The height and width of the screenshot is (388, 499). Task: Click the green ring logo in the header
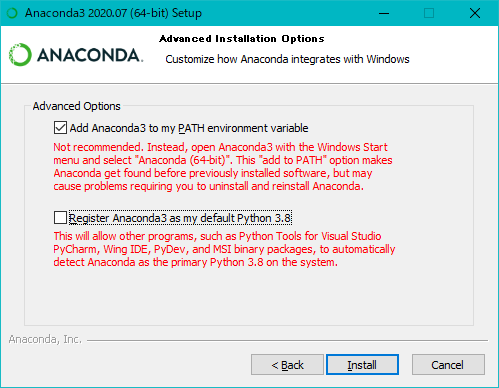tap(20, 55)
